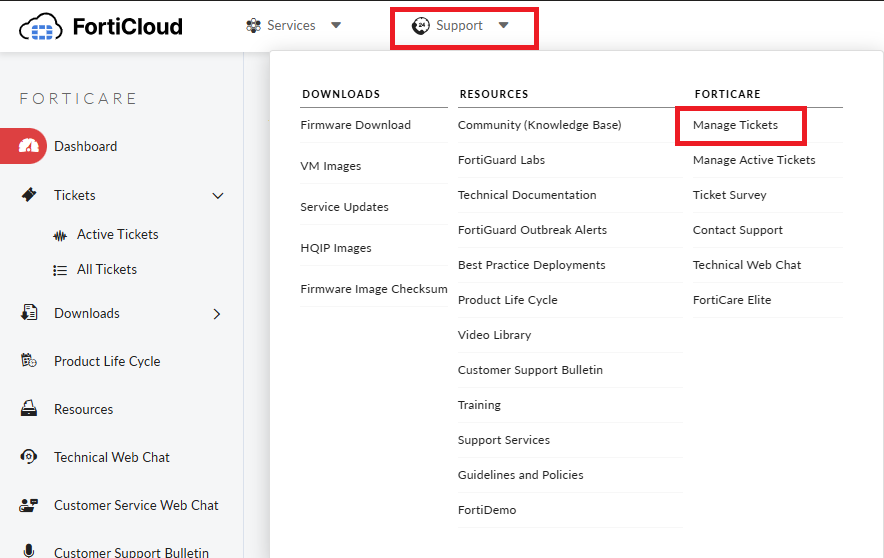Click the Services icon in top bar
This screenshot has width=884, height=558.
pos(253,26)
